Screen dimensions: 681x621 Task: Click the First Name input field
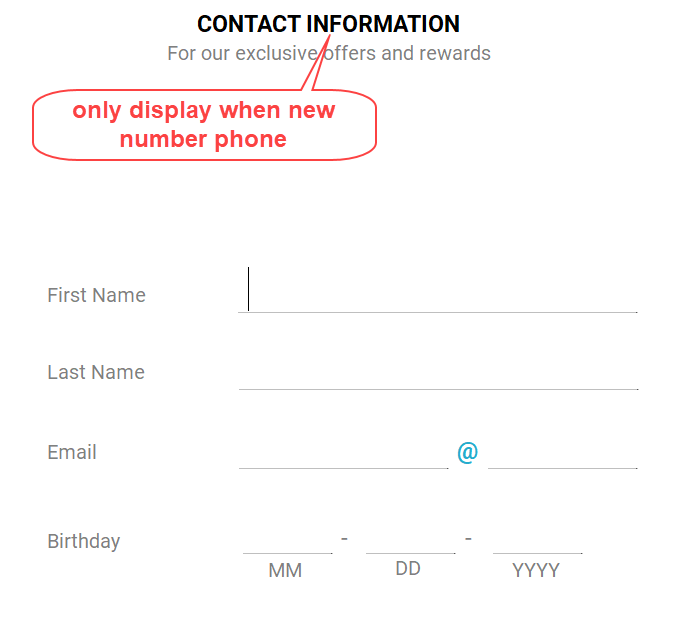tap(438, 293)
